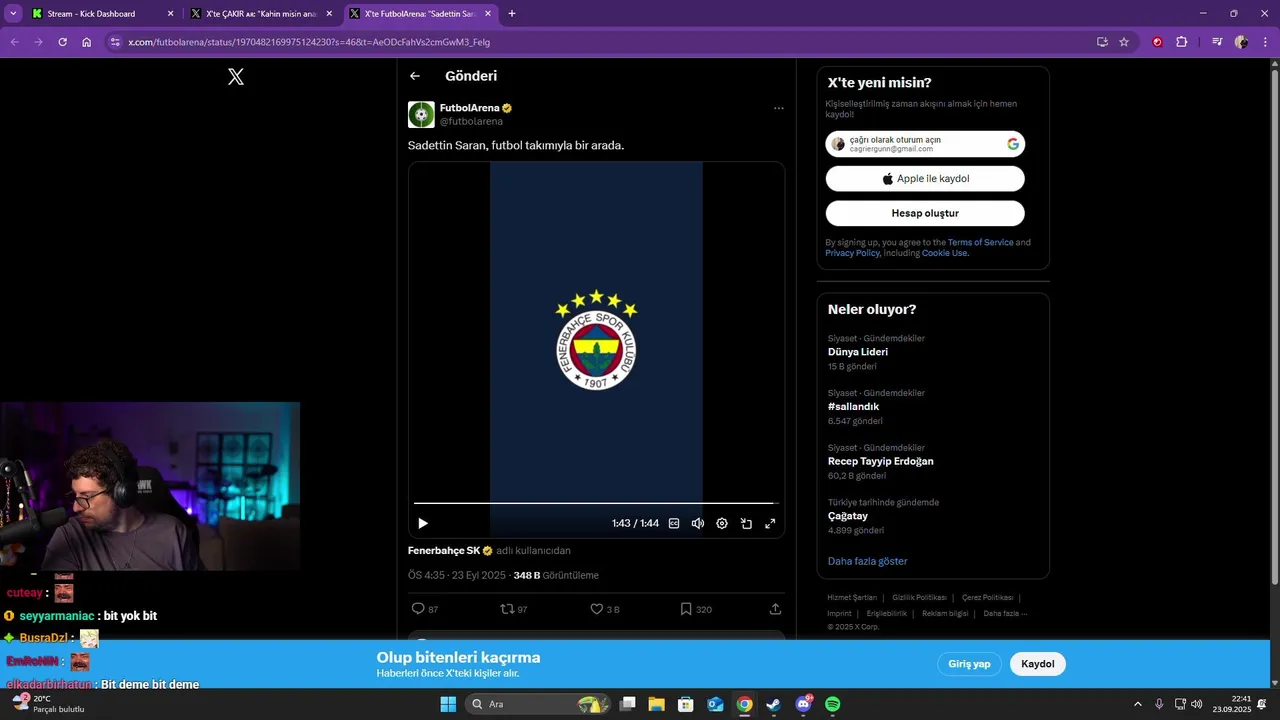Open @futbolarena handle link

471,121
